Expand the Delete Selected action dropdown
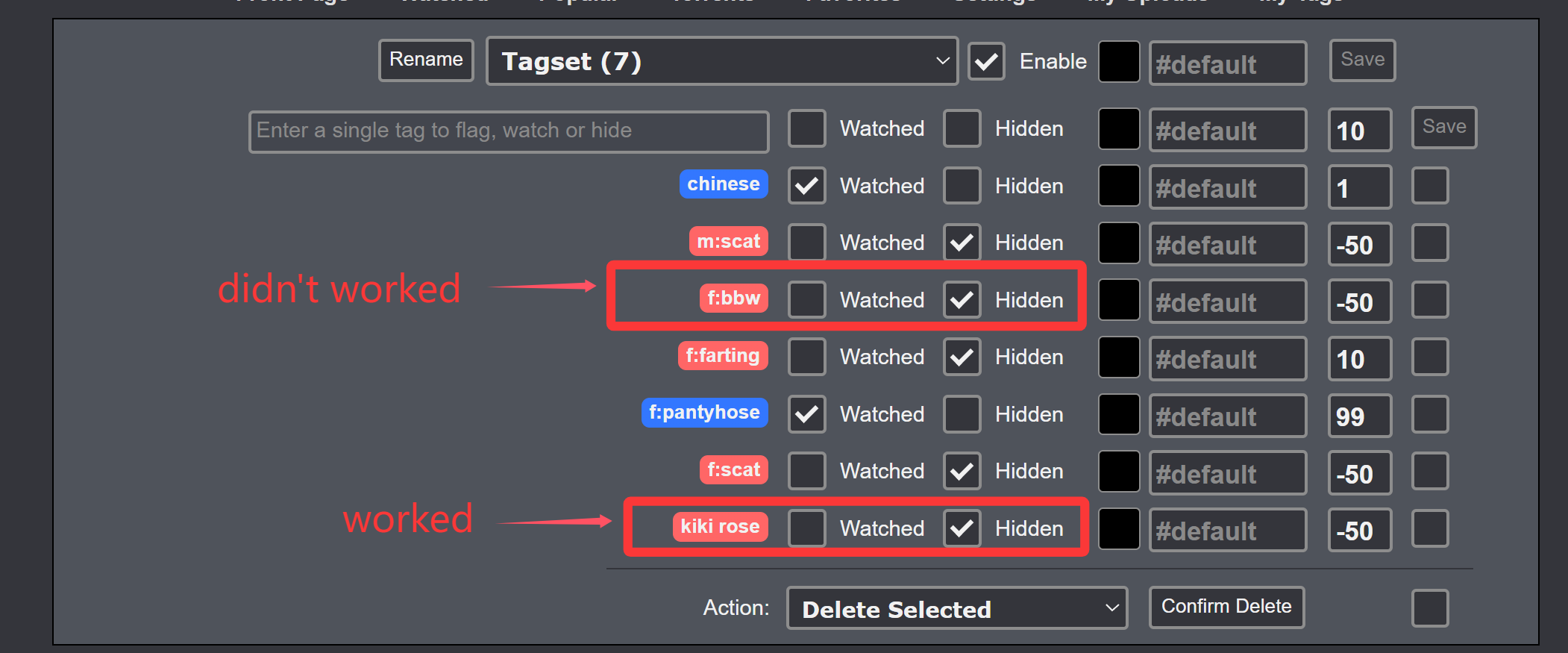Image resolution: width=1568 pixels, height=653 pixels. (x=956, y=609)
